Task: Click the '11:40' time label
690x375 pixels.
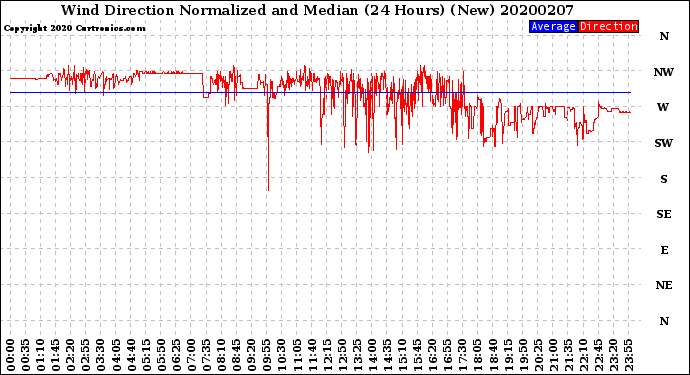Action: pos(312,355)
